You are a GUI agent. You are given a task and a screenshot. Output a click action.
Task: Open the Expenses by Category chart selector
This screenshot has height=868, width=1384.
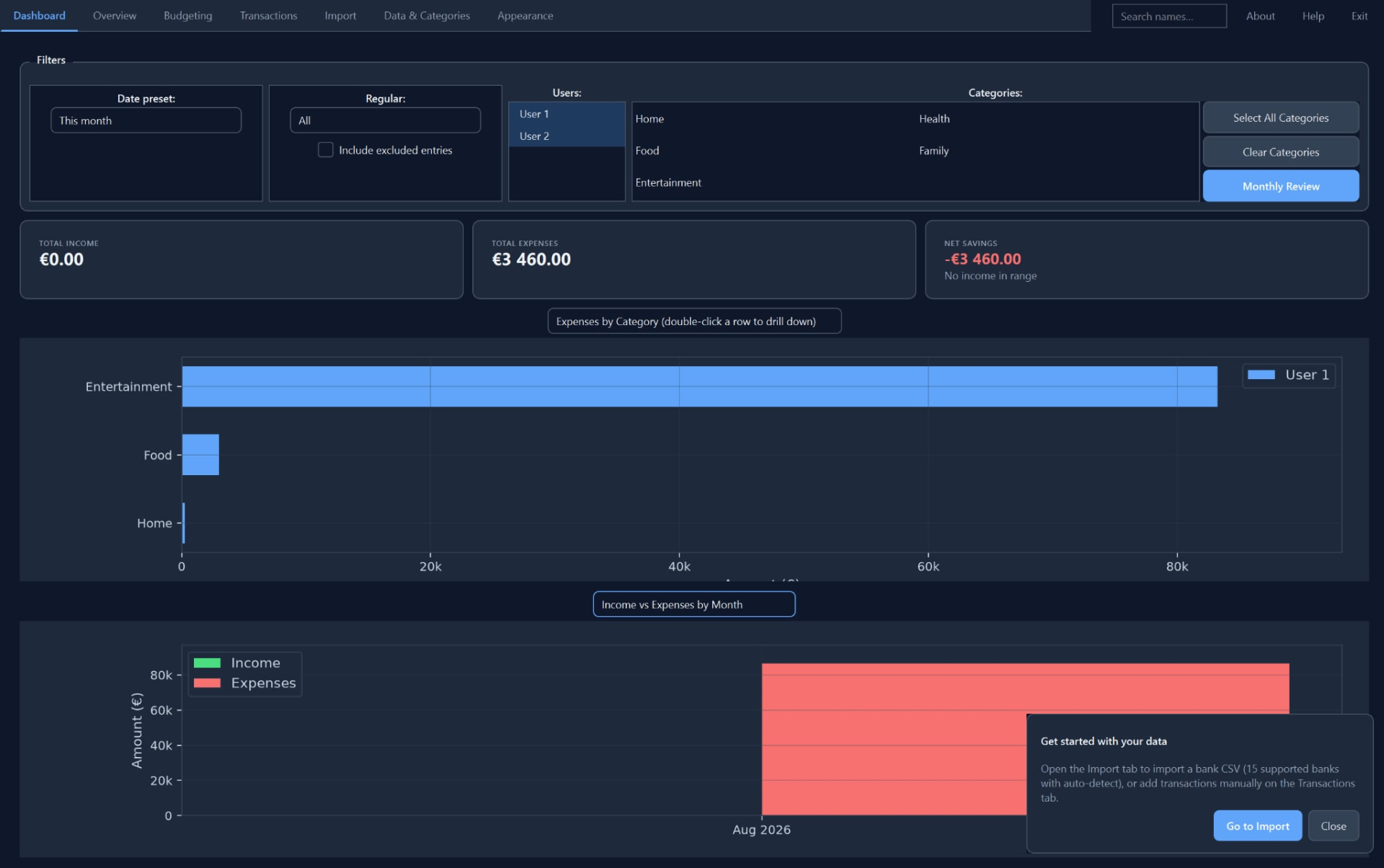coord(694,322)
